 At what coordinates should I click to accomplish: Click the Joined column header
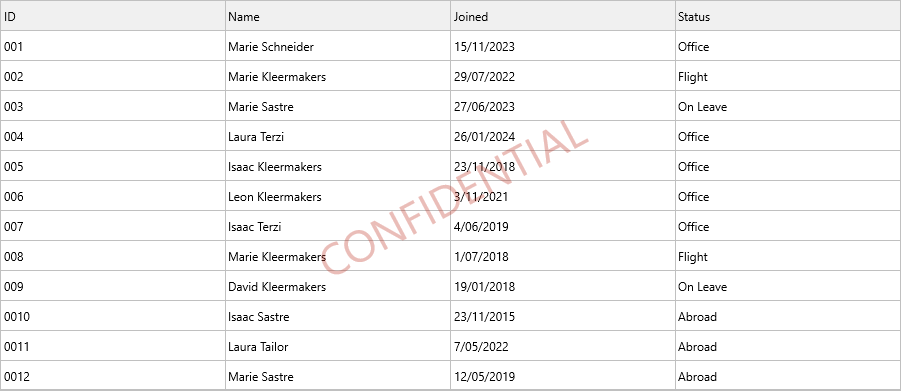click(x=563, y=16)
